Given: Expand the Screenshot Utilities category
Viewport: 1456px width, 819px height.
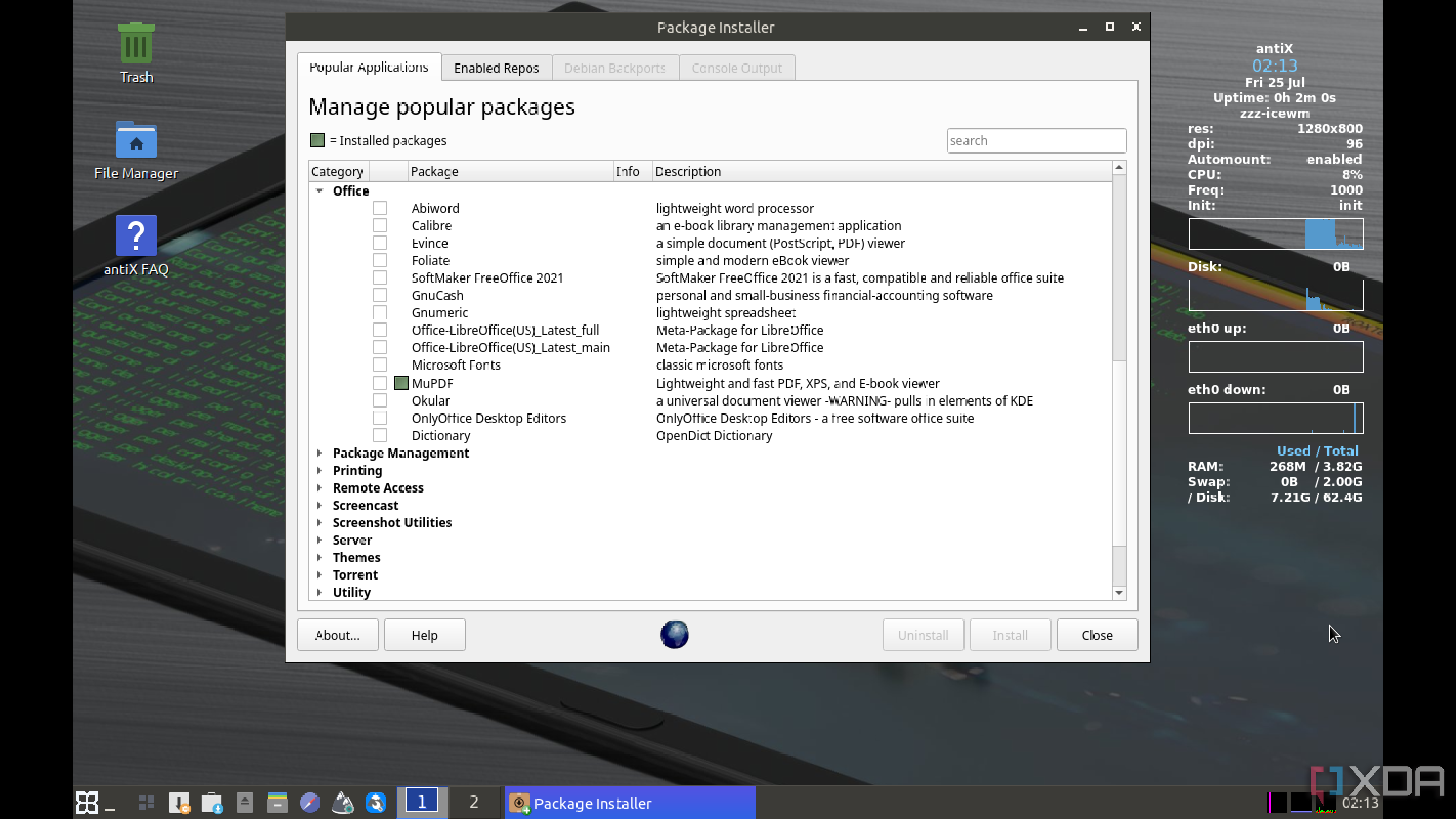Looking at the screenshot, I should [x=319, y=522].
